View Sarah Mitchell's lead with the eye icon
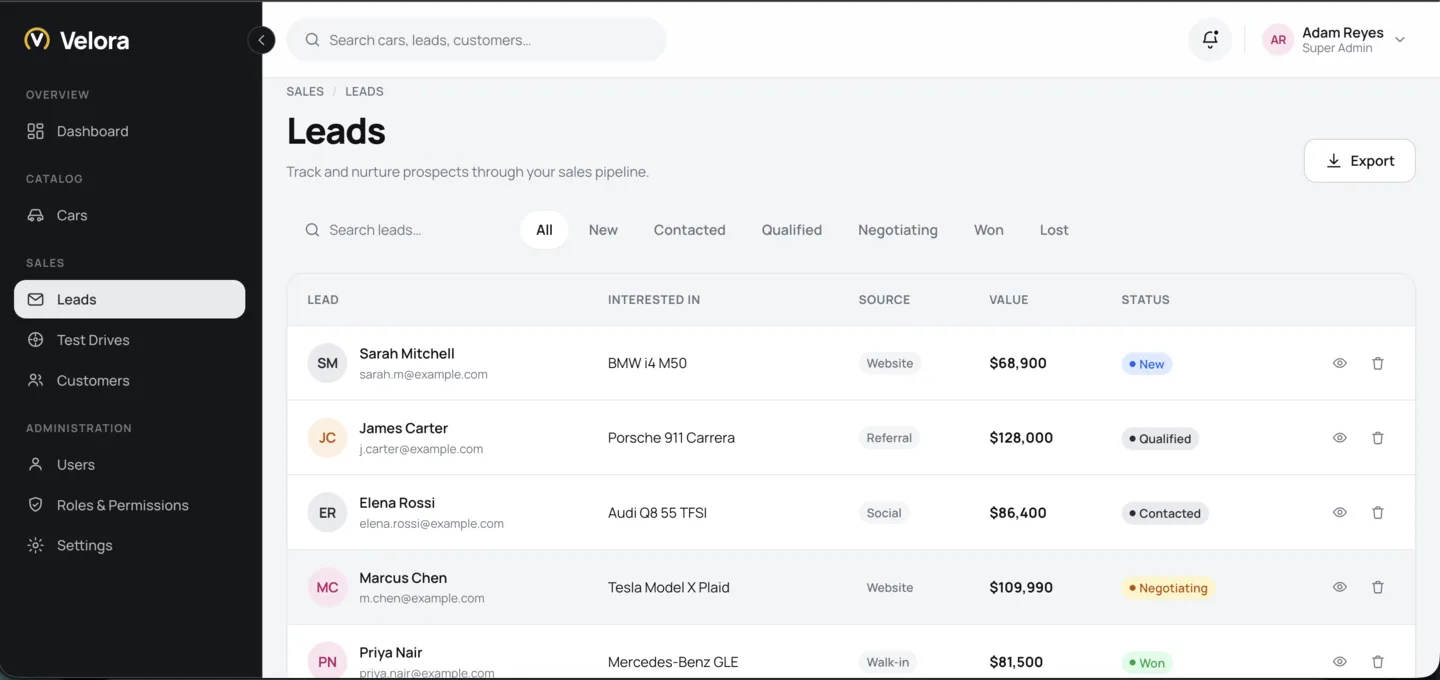 pyautogui.click(x=1340, y=364)
